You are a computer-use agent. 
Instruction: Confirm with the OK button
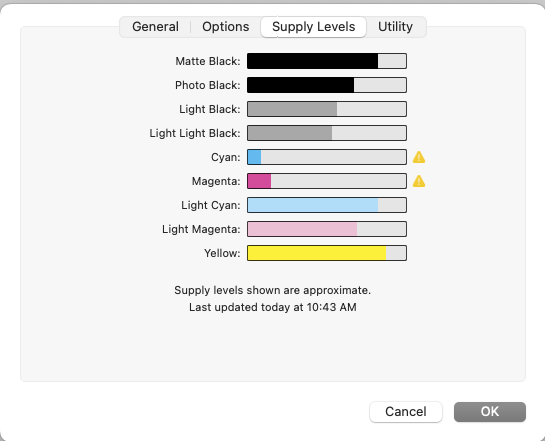tap(490, 412)
